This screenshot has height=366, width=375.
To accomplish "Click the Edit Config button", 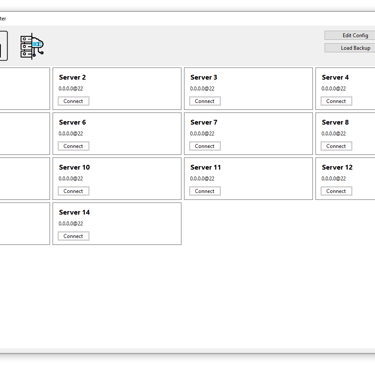I will [x=350, y=35].
